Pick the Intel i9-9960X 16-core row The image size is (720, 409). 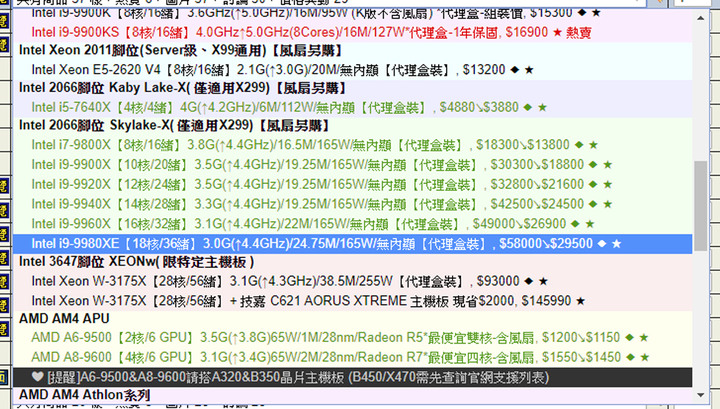coord(352,224)
